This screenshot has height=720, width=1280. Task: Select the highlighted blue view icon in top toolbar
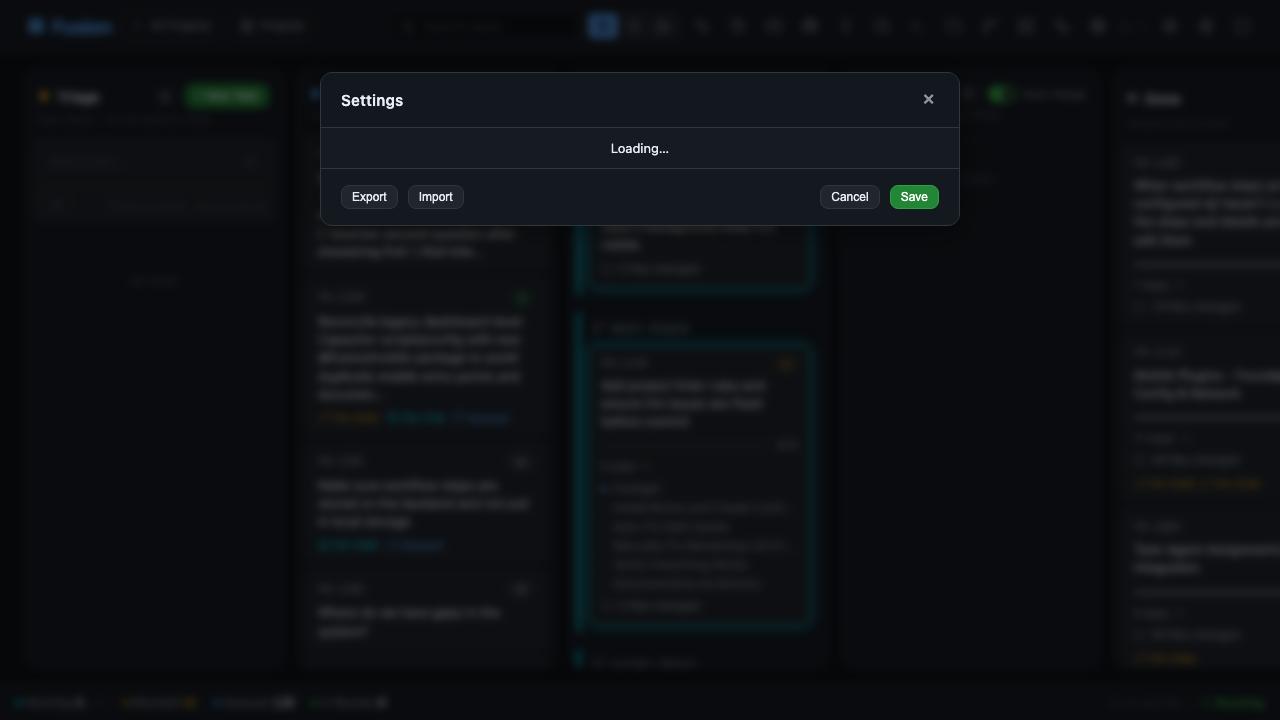[x=603, y=26]
